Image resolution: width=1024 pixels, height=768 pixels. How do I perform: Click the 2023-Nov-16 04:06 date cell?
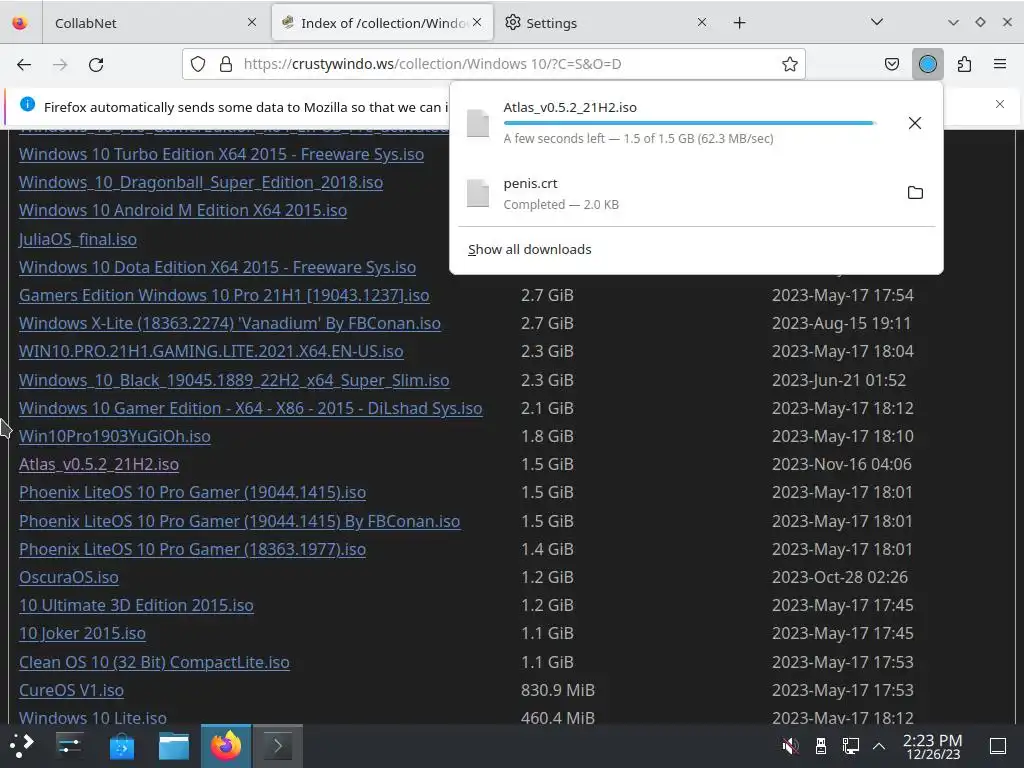(842, 464)
